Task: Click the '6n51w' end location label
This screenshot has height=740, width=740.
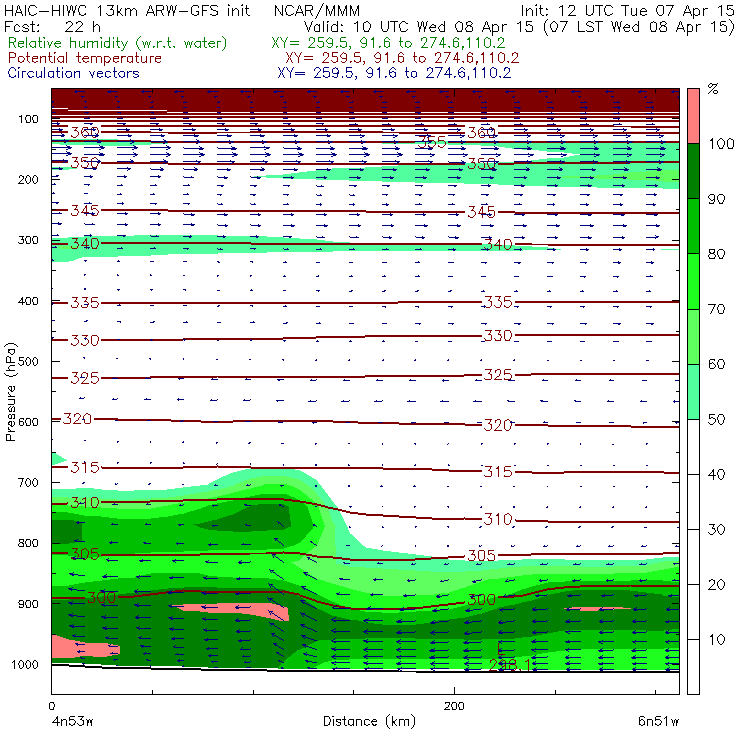Action: [x=658, y=721]
